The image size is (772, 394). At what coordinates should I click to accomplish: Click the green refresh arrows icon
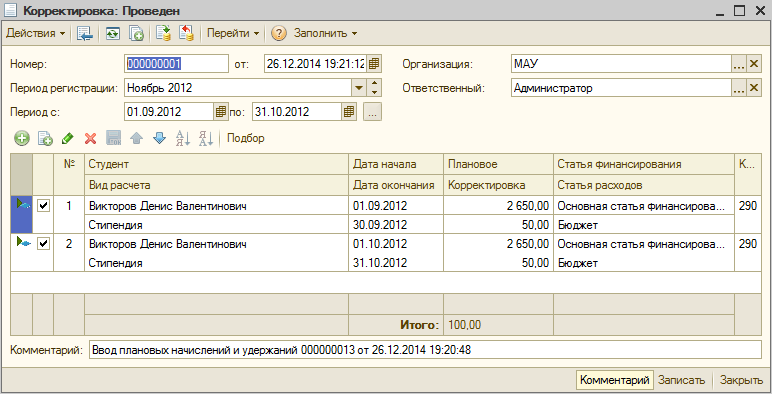[113, 33]
